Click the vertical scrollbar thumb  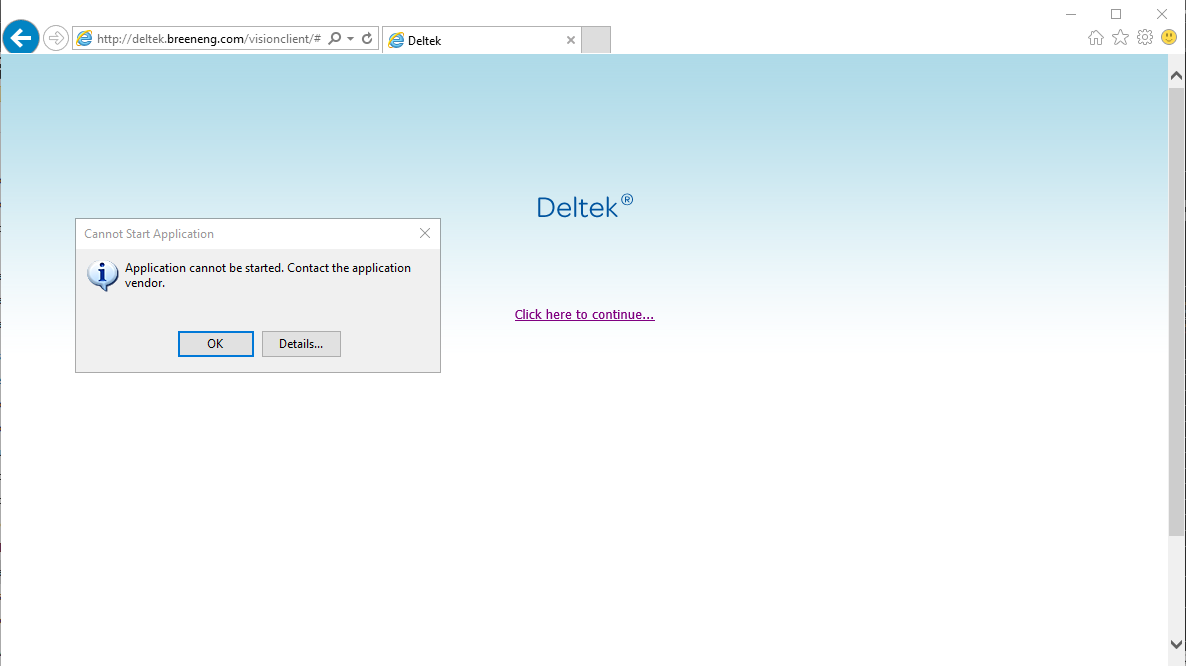pos(1176,312)
